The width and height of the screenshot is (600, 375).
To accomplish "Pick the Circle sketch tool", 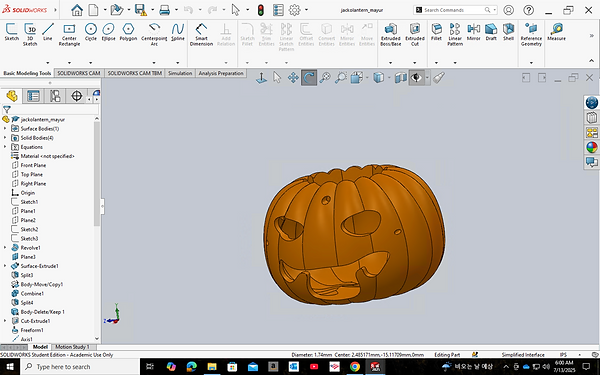I will [x=91, y=31].
